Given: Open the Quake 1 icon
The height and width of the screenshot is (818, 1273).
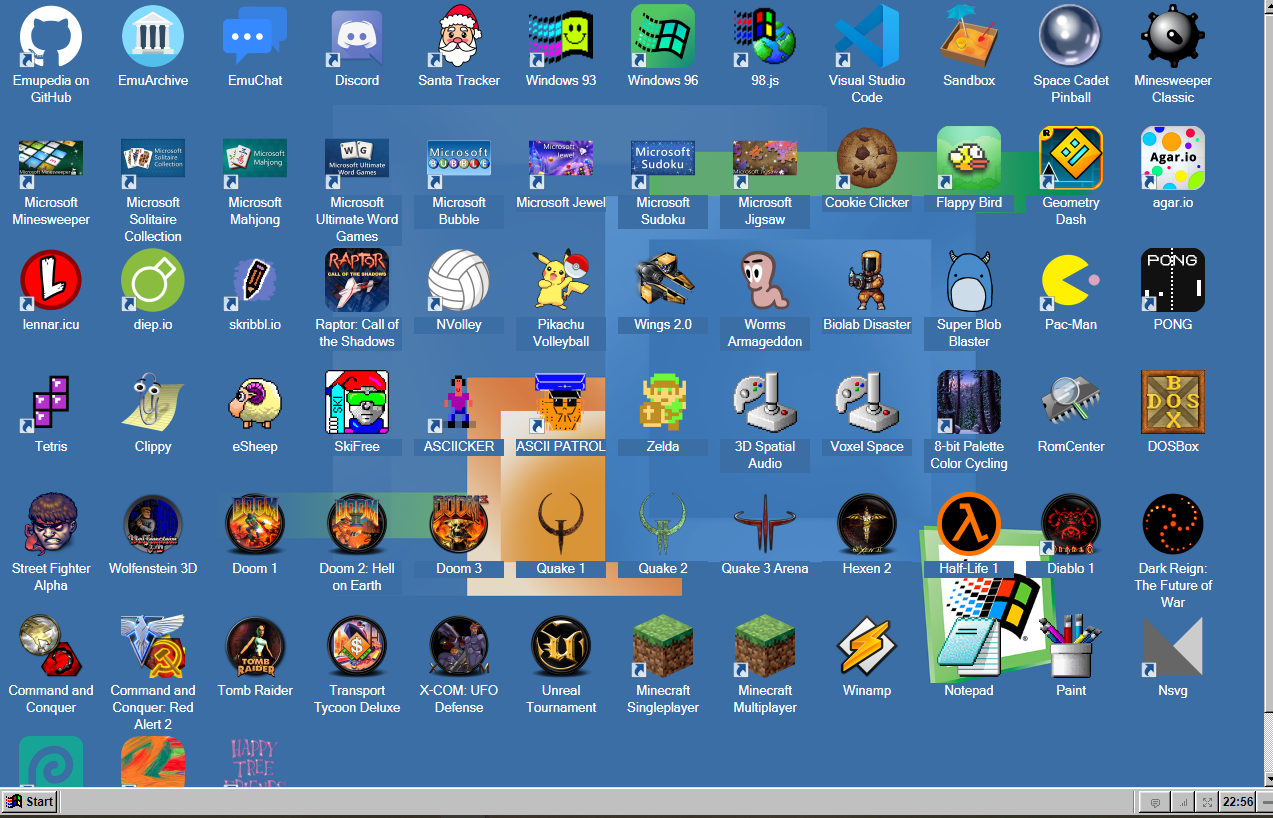Looking at the screenshot, I should click(x=561, y=524).
